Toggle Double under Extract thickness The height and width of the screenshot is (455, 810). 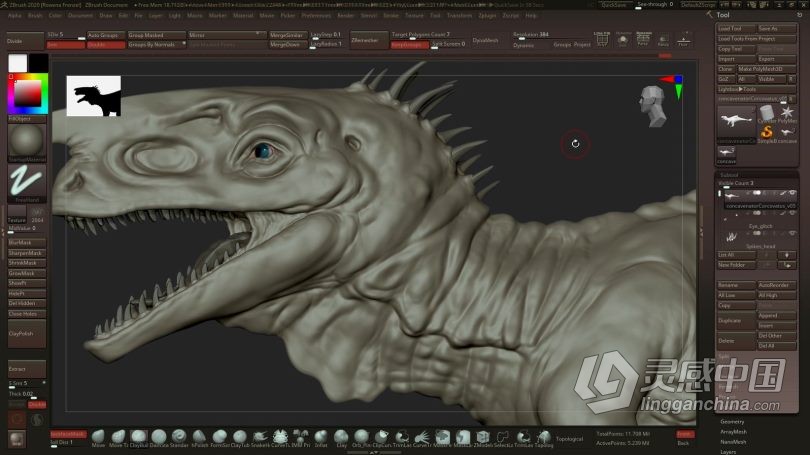click(37, 405)
